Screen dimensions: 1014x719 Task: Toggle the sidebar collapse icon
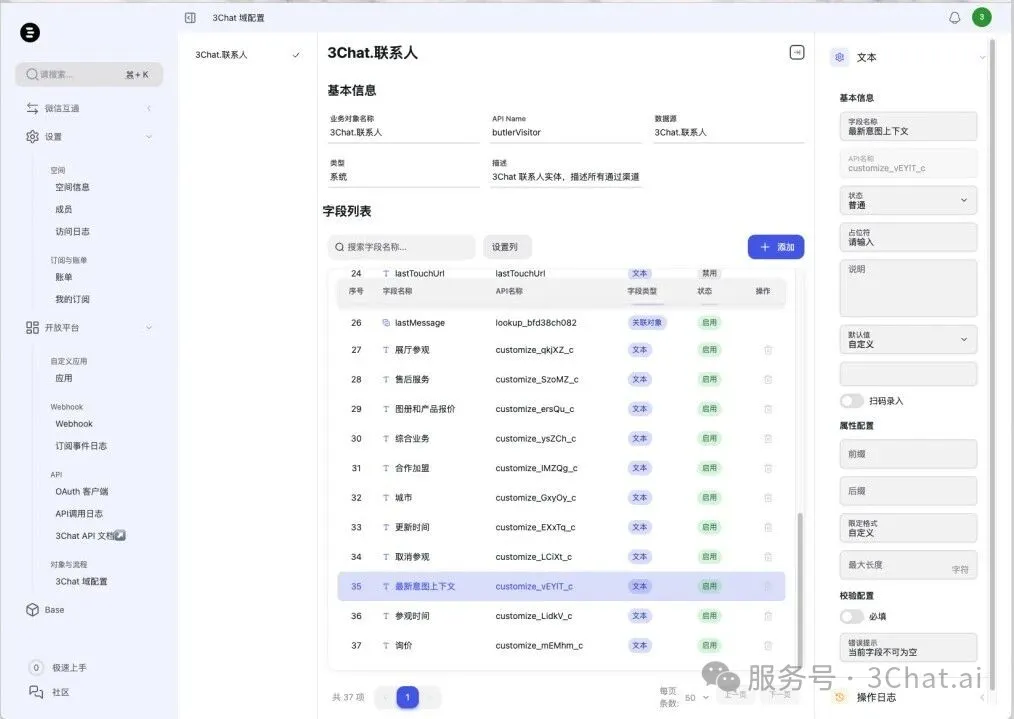pos(190,18)
